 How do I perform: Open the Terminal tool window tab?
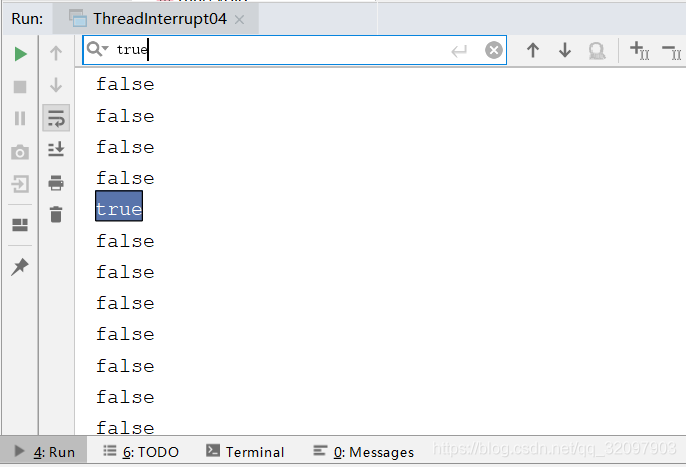pyautogui.click(x=245, y=452)
